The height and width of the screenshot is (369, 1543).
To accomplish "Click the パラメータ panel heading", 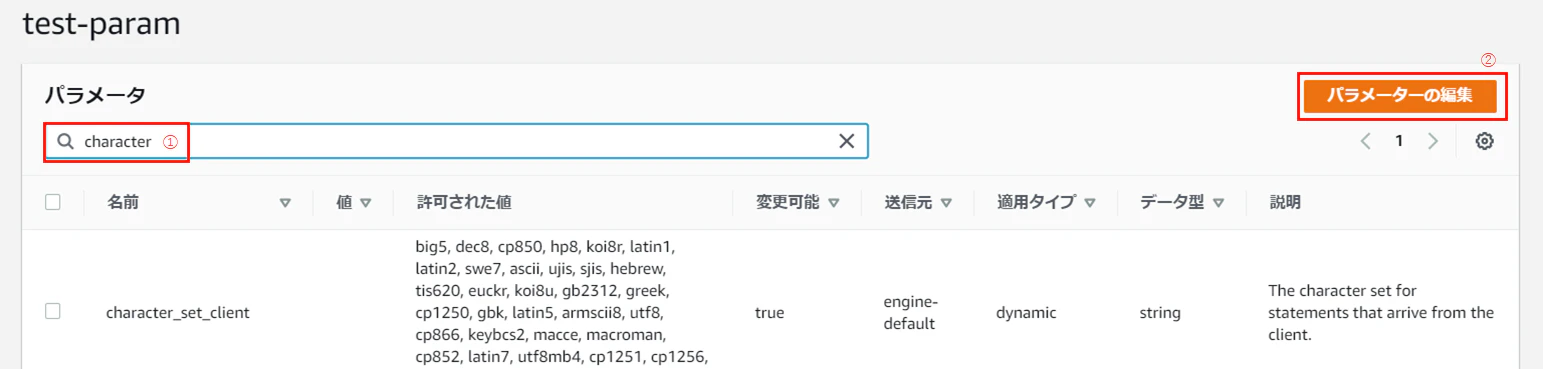I will coord(95,96).
